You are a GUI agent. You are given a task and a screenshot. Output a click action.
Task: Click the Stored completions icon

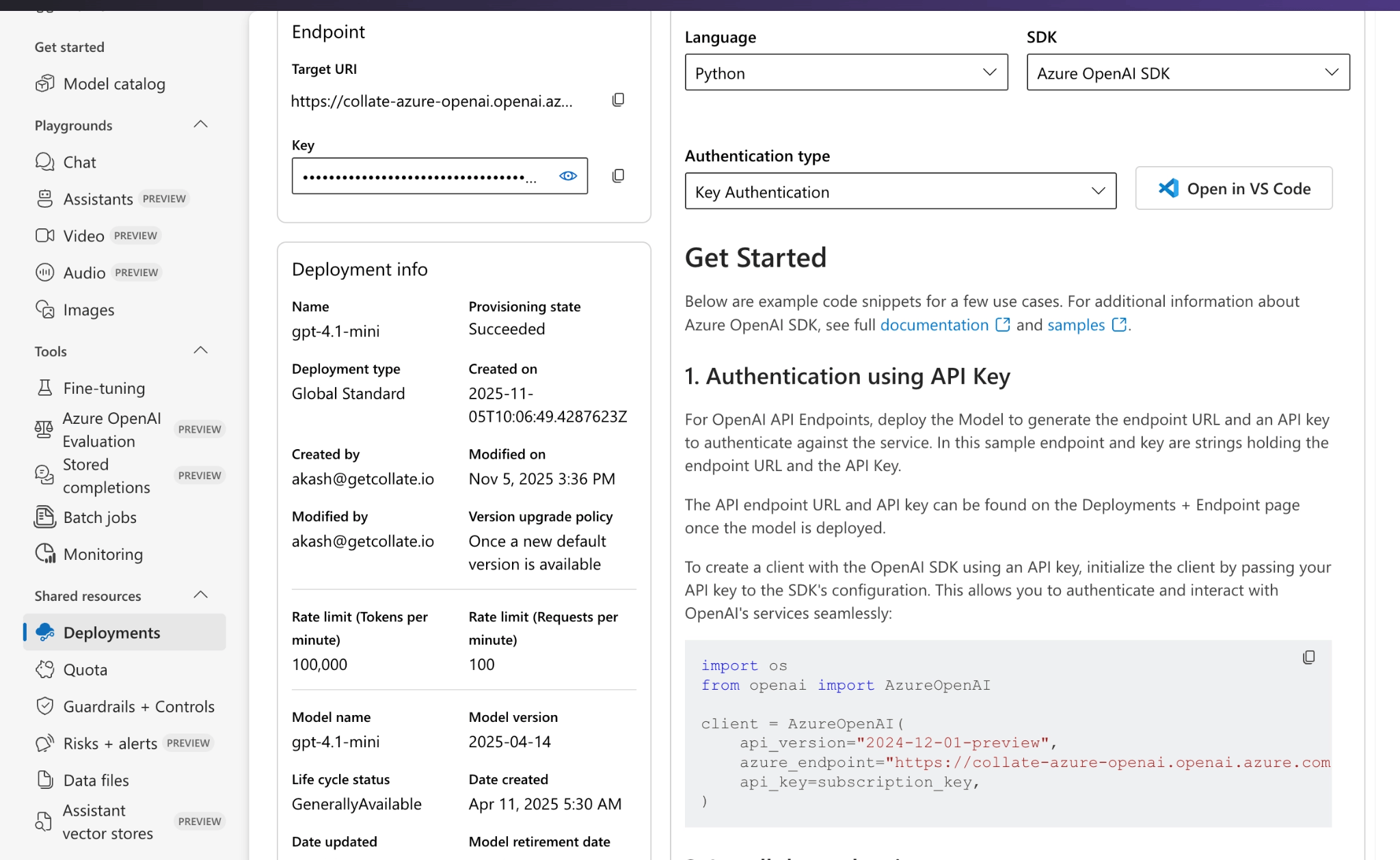[44, 475]
